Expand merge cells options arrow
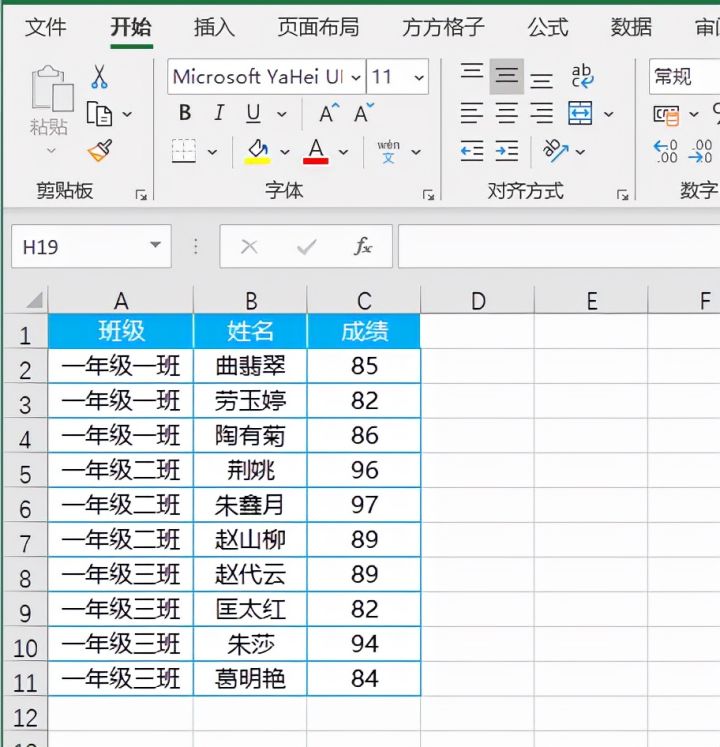 click(x=608, y=114)
